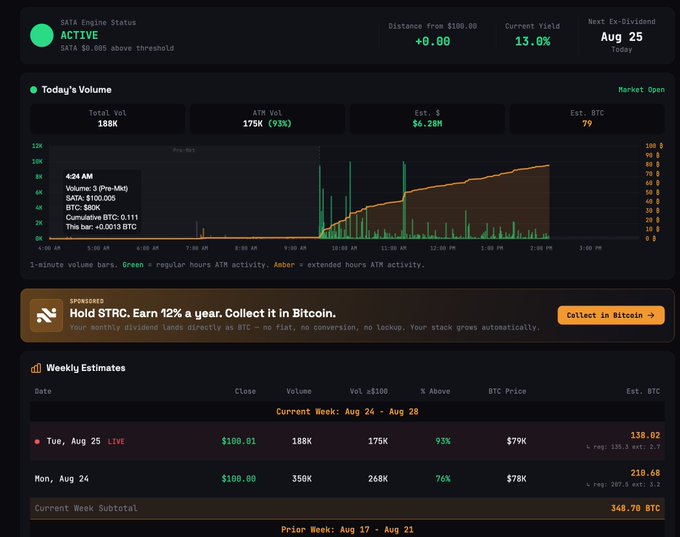This screenshot has width=680, height=537.
Task: Click the SPONSORED label in the banner
Action: (87, 301)
